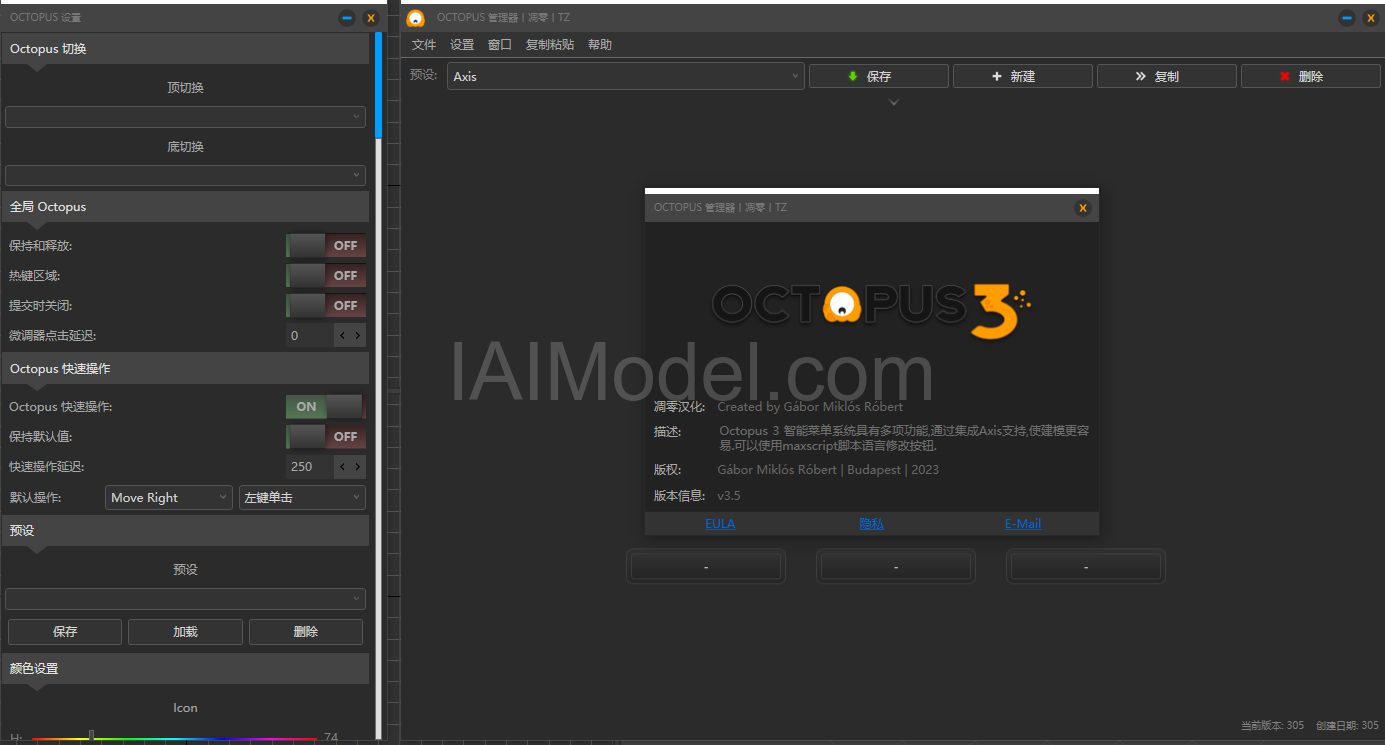
Task: Click the 删除 button in settings panel
Action: click(x=306, y=632)
